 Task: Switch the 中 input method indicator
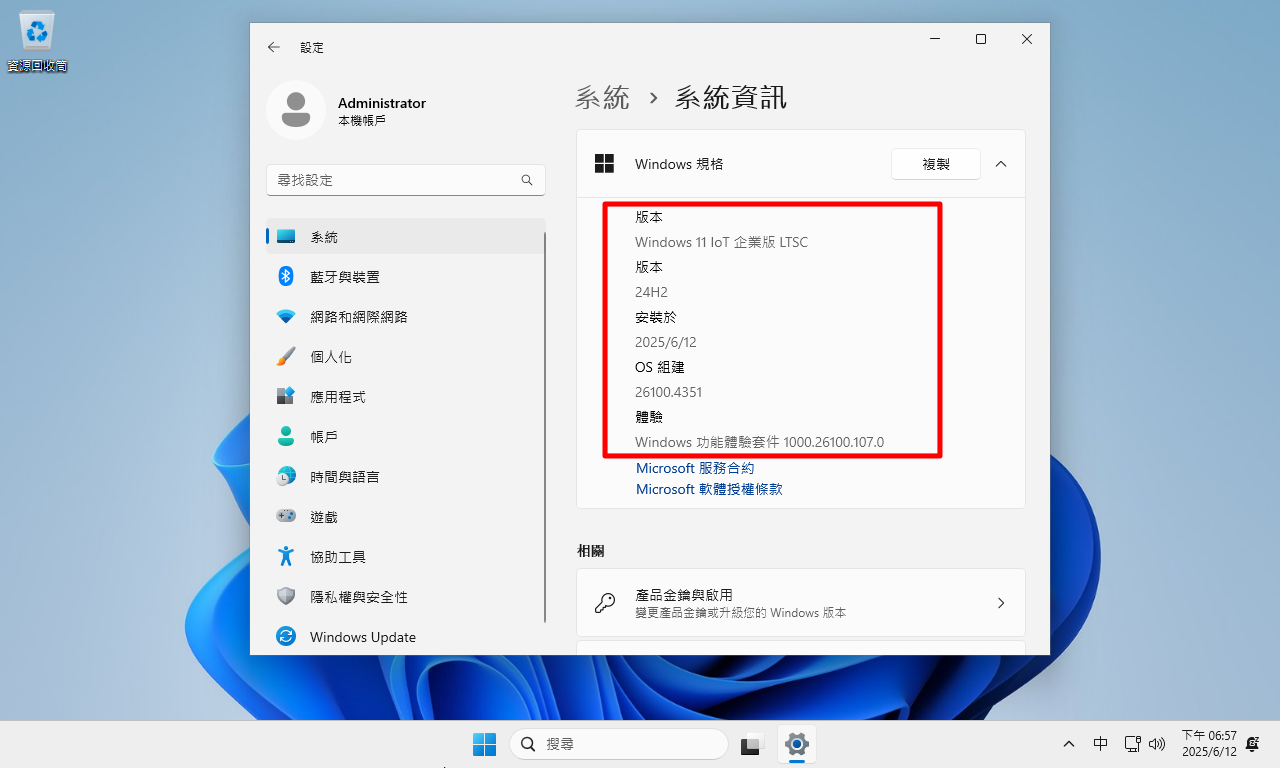[x=1100, y=744]
